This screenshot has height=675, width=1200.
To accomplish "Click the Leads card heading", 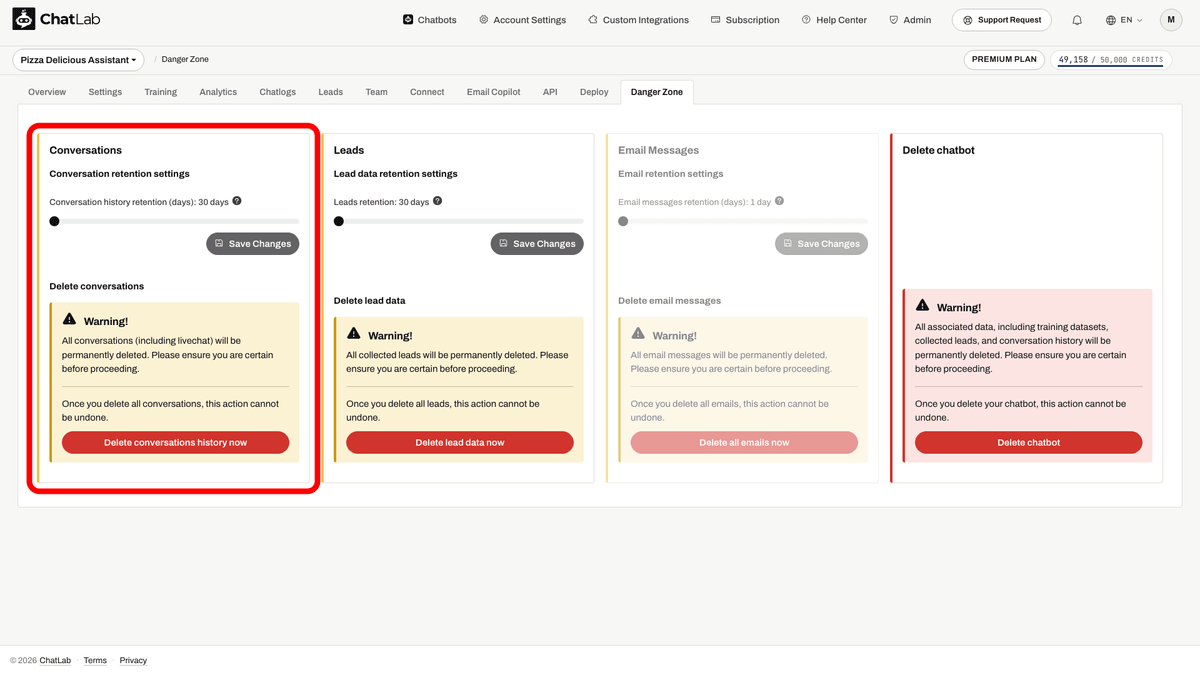I will [349, 150].
